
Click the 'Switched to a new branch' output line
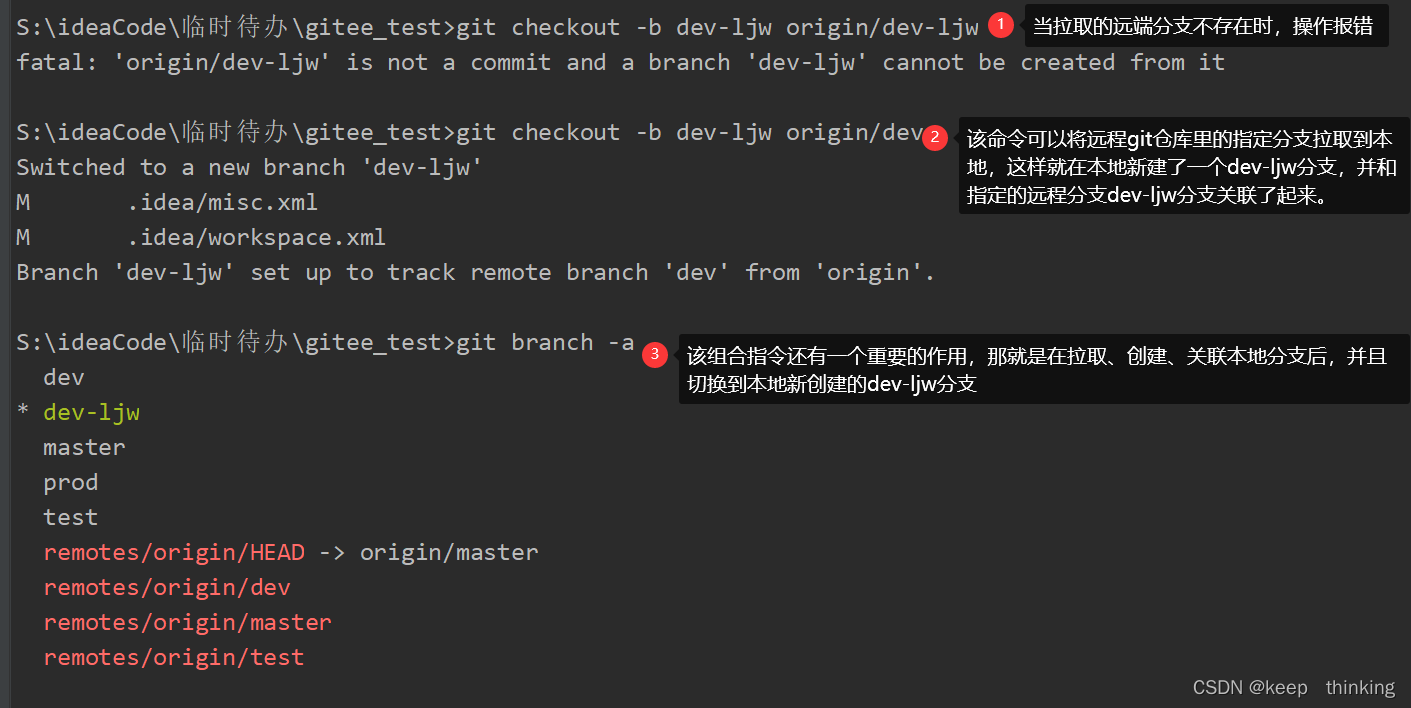point(250,168)
